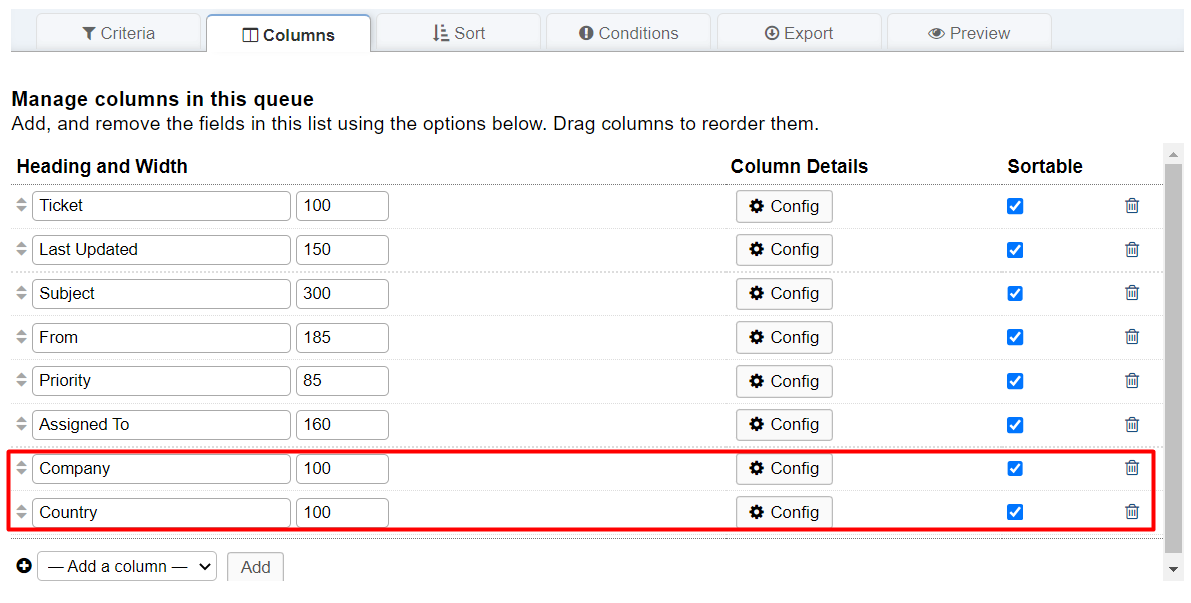Switch to the Criteria tab
Viewport: 1191px width, 603px height.
point(118,33)
